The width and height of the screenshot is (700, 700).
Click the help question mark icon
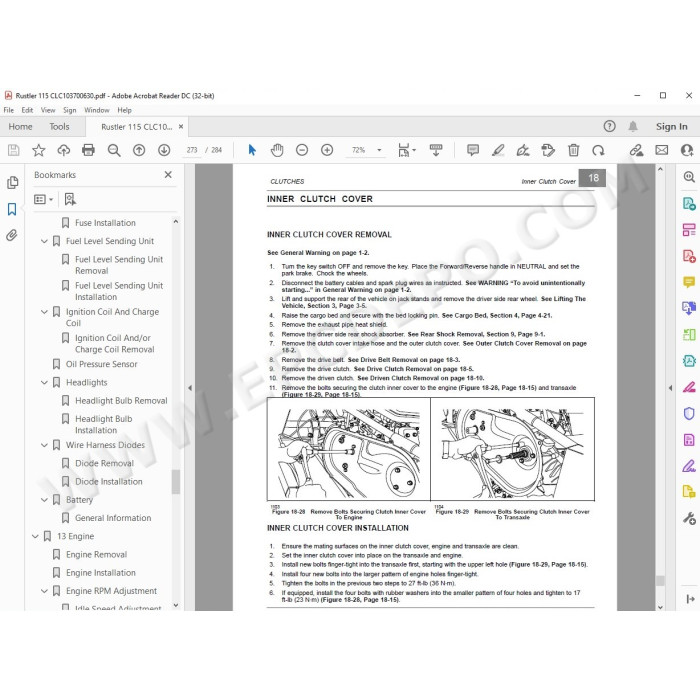tap(609, 126)
